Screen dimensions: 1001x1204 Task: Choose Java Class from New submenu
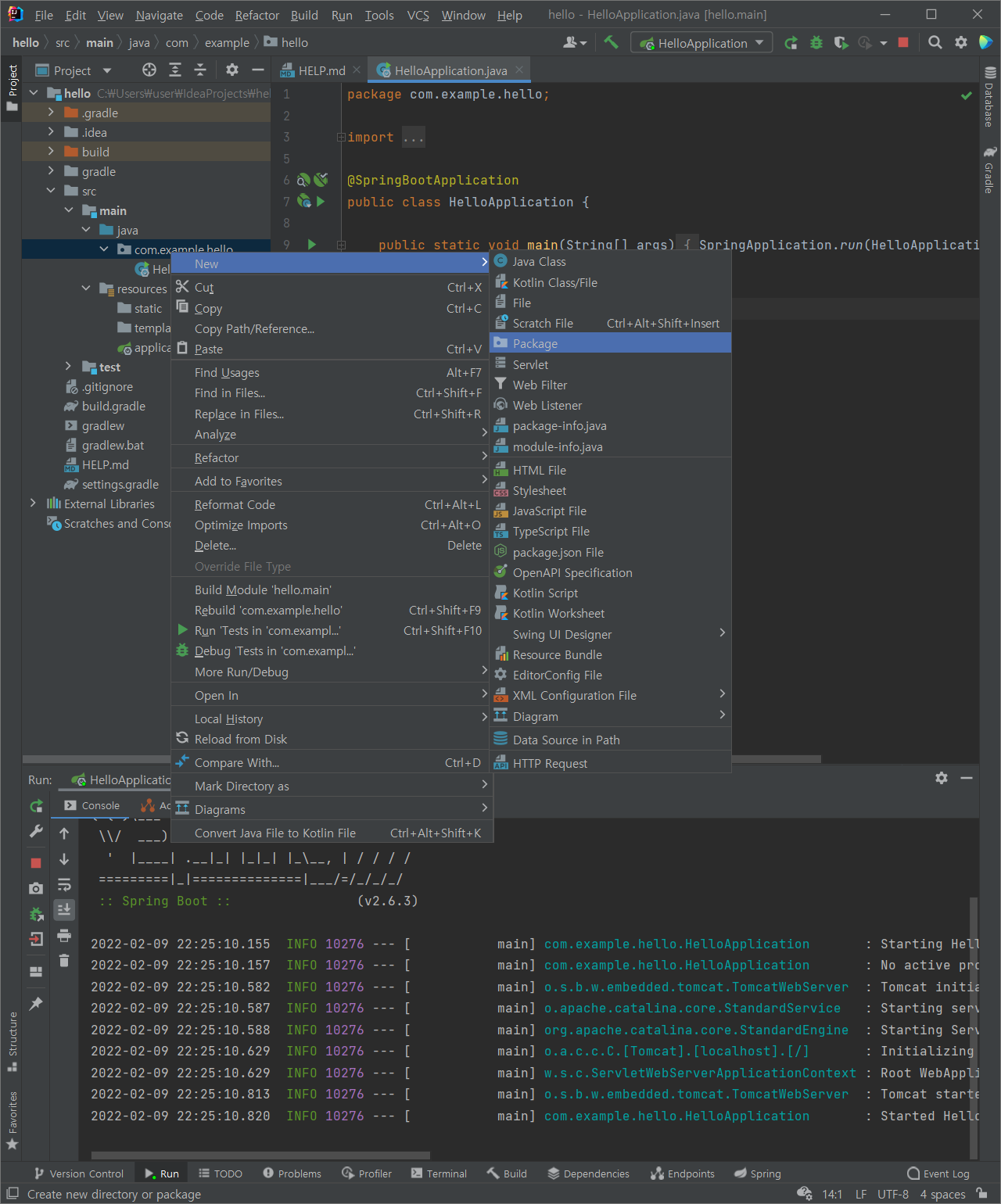610,261
